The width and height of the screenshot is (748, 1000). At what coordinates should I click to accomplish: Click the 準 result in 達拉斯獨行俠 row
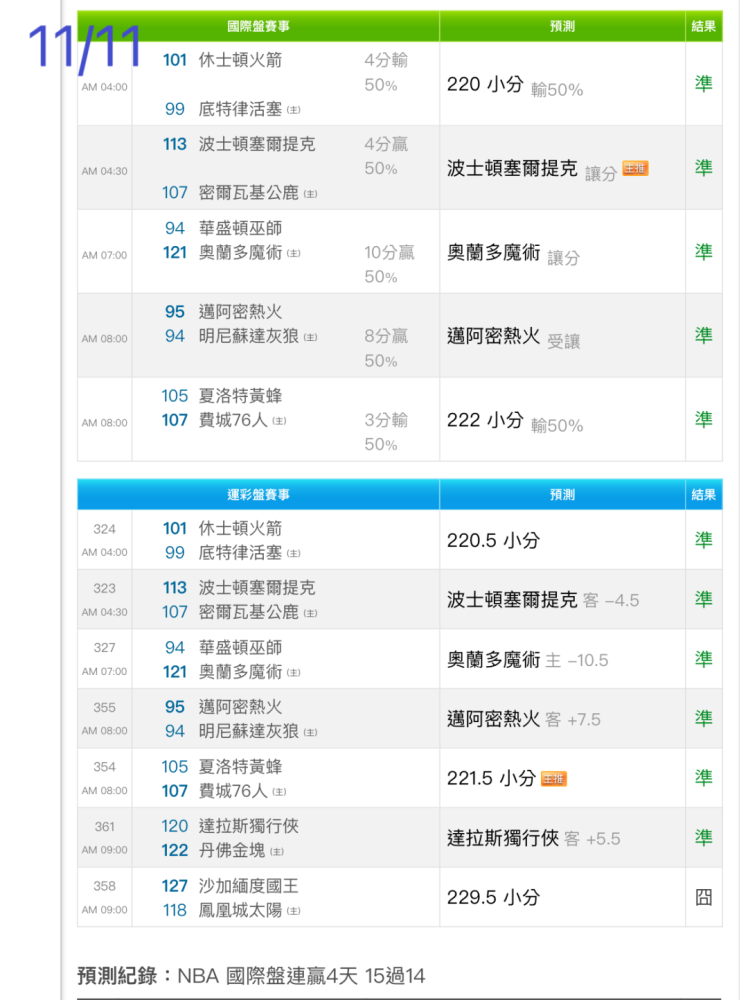703,837
